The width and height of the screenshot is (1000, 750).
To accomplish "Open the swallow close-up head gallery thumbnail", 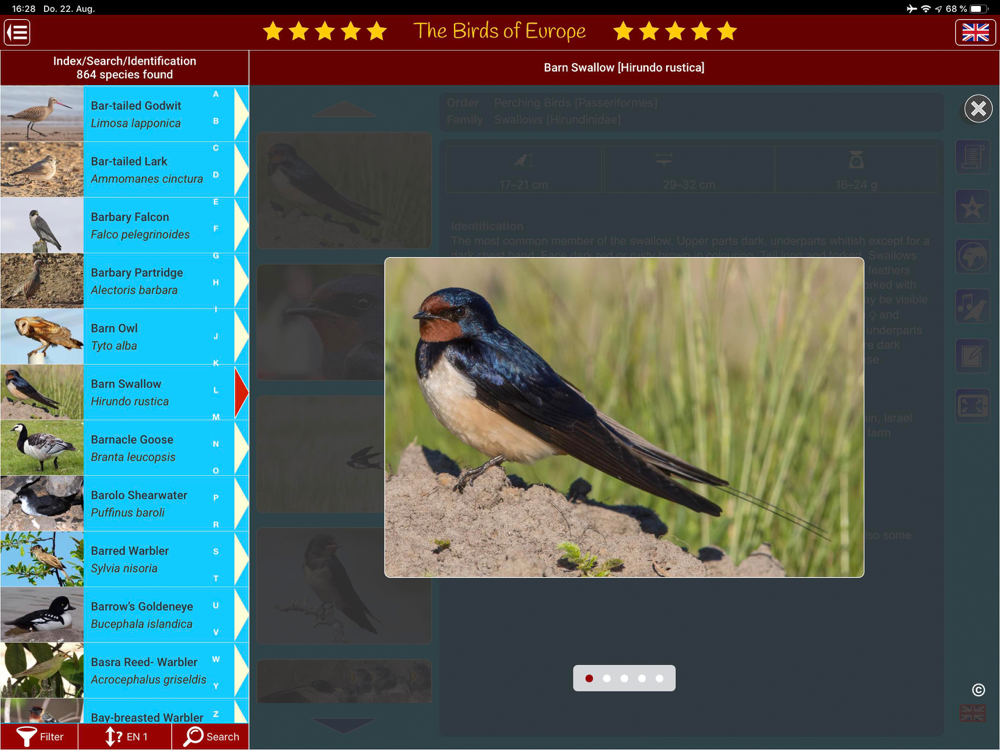I will coord(321,322).
